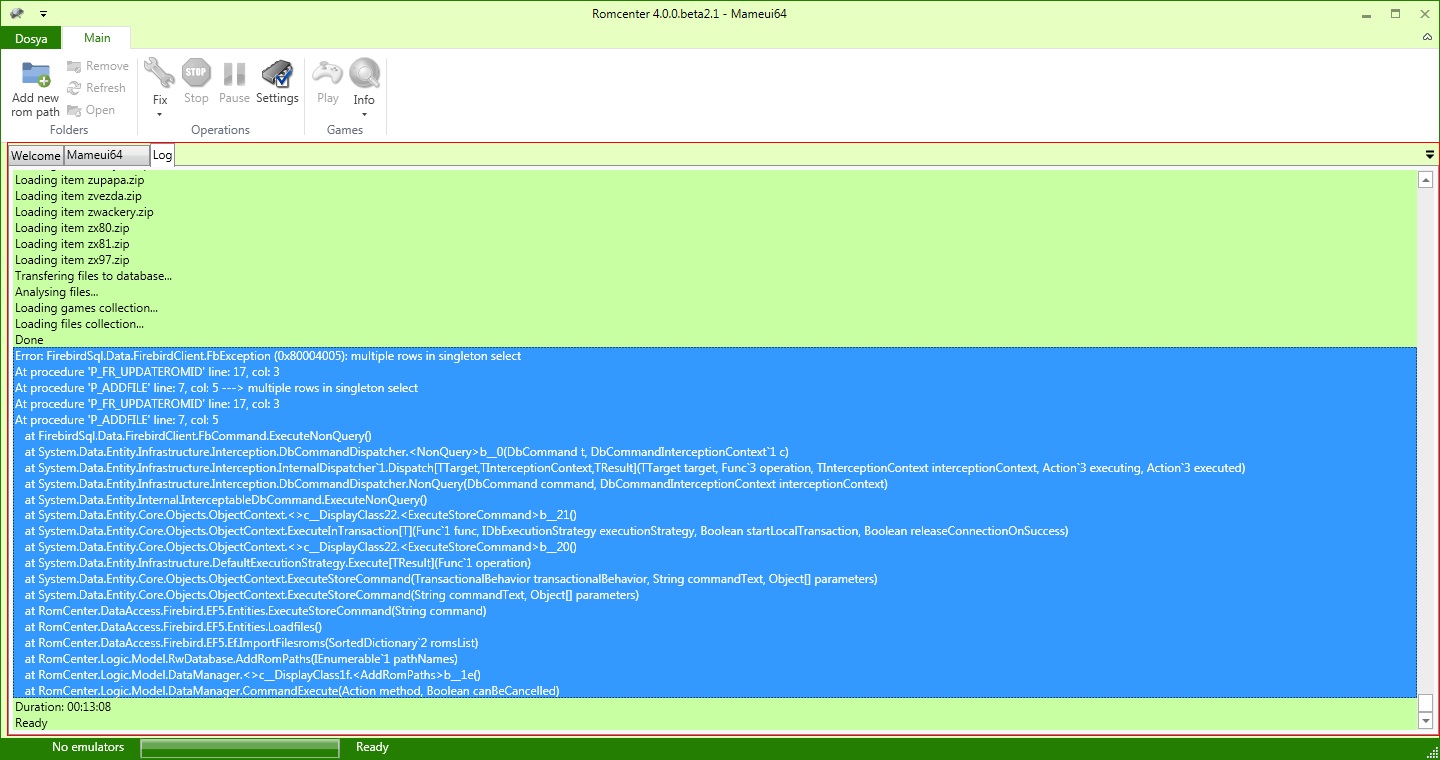
Task: Open the Fix wrench tool
Action: (x=159, y=74)
